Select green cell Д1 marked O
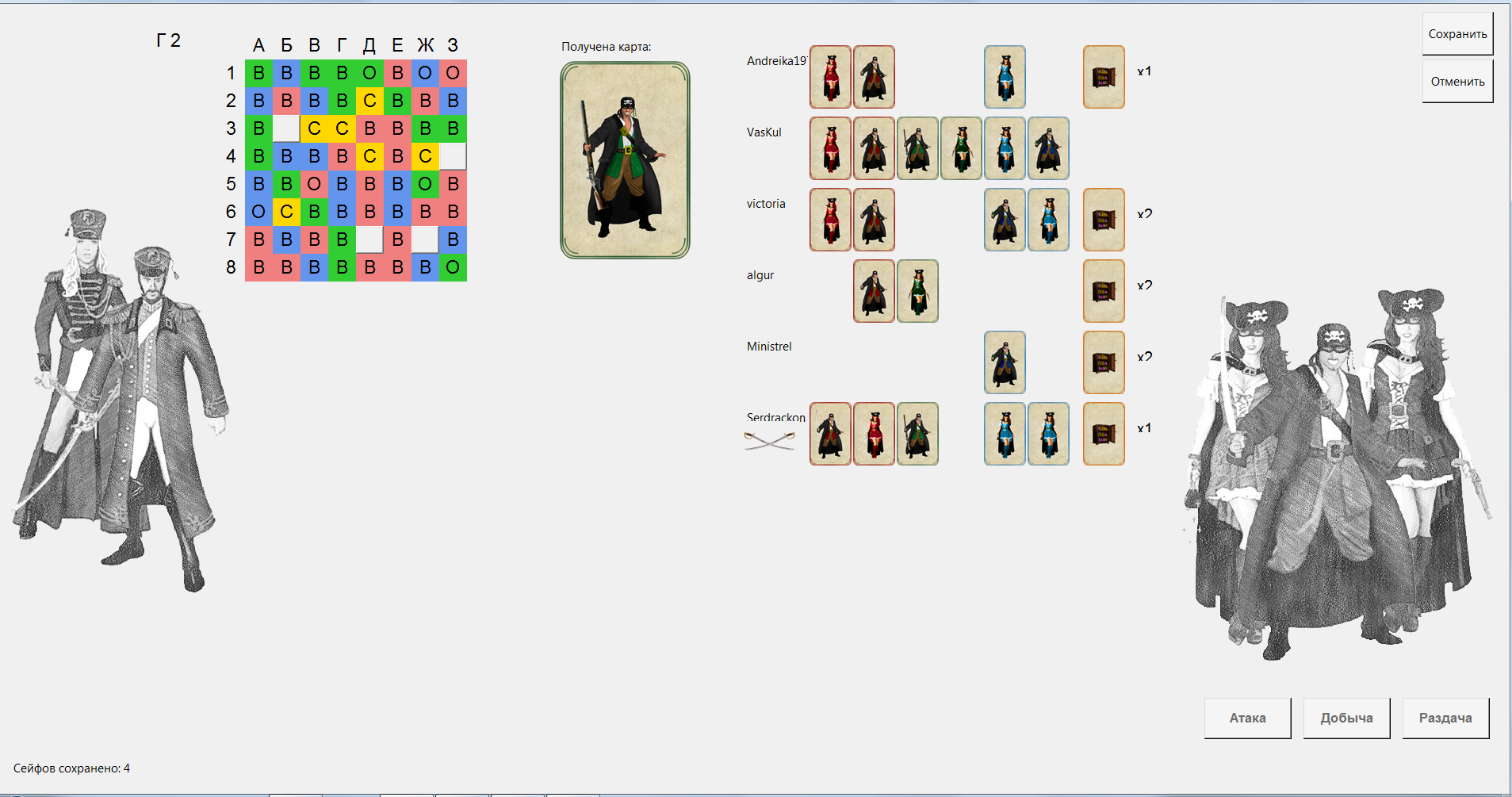Viewport: 1512px width, 797px height. tap(369, 73)
